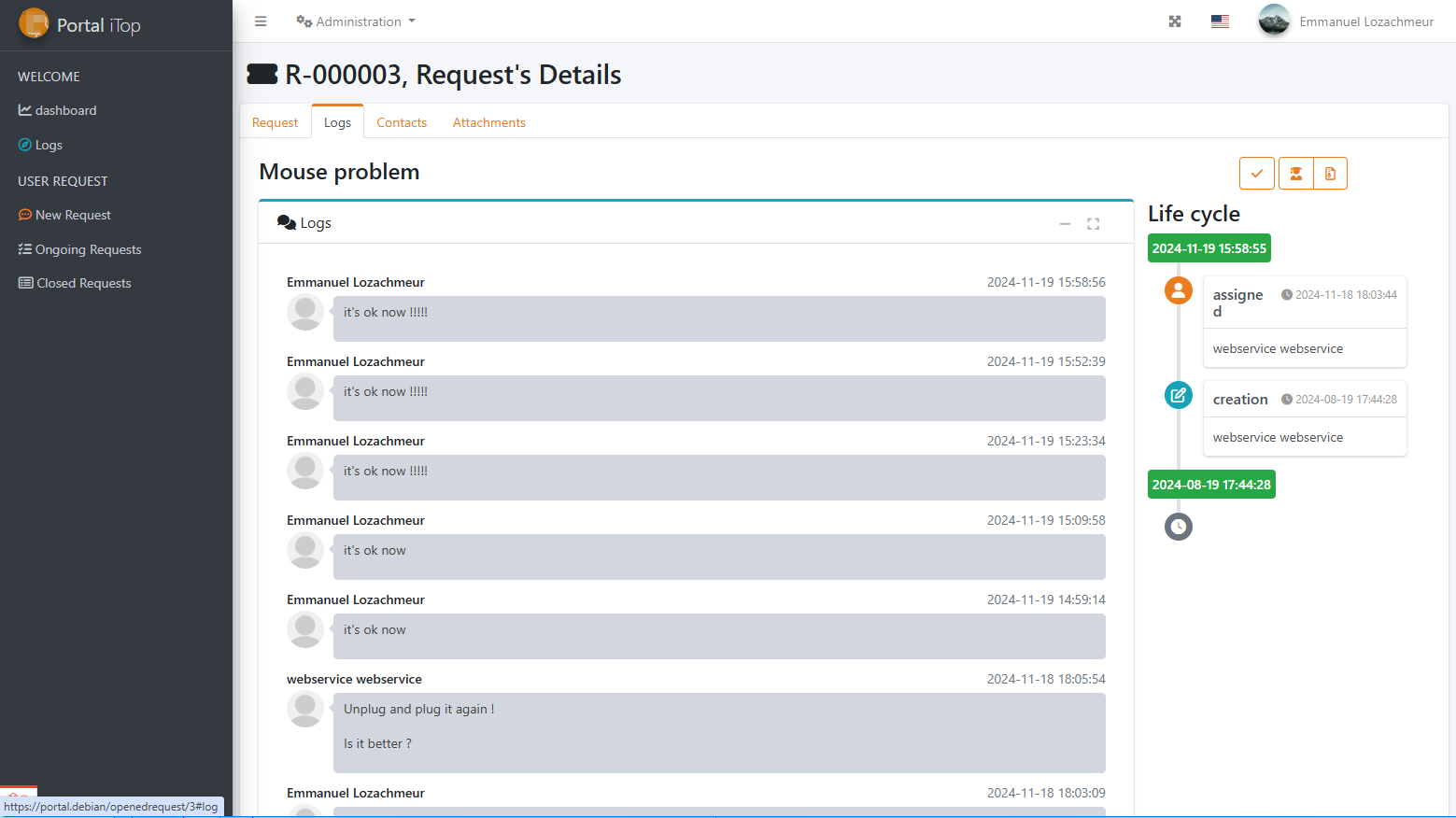
Task: Open the Administration dropdown menu
Action: [356, 21]
